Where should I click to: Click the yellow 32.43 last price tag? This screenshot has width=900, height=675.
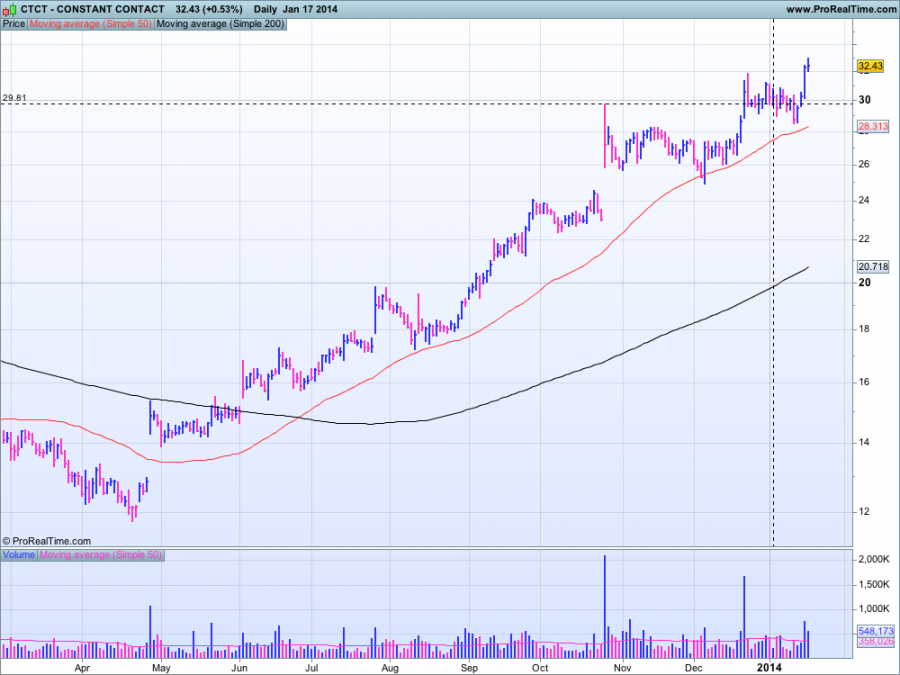tap(870, 66)
